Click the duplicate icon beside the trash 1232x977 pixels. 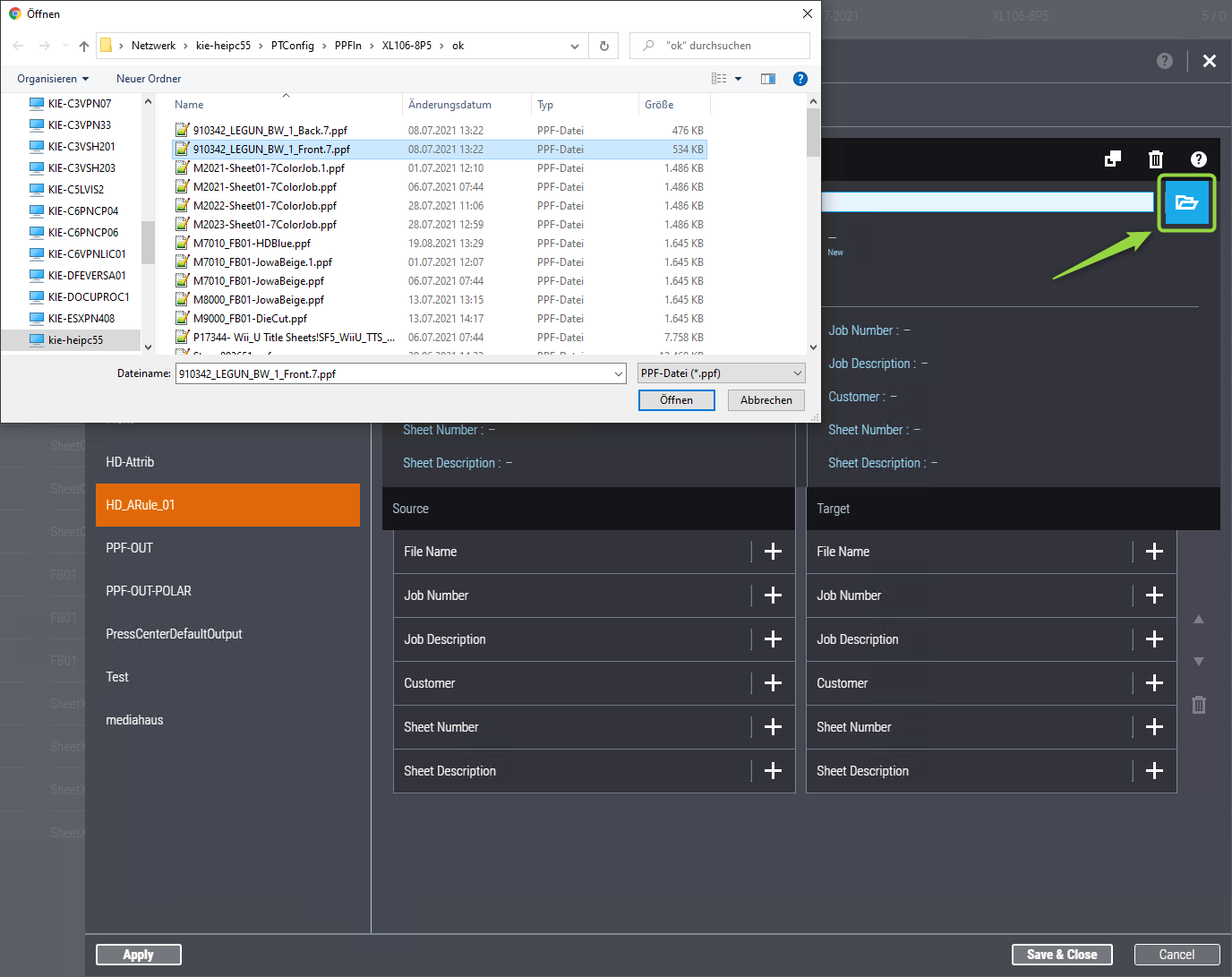point(1112,159)
